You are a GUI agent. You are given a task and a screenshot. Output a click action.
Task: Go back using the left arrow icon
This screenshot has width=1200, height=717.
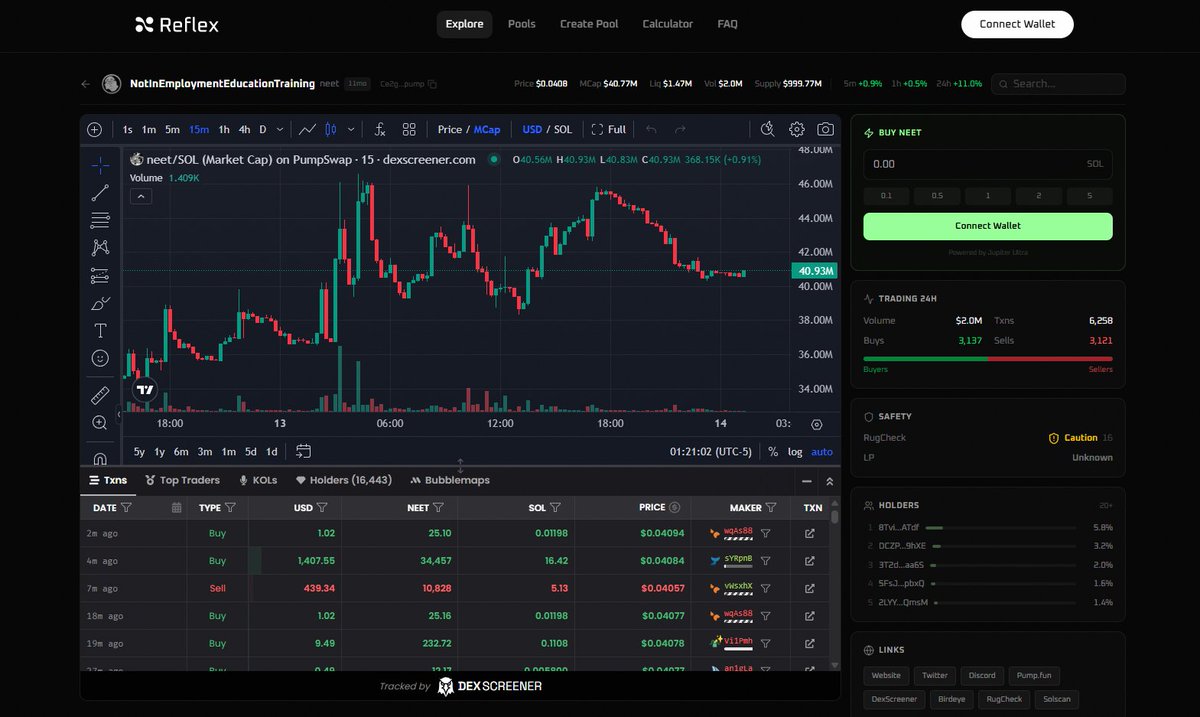86,84
